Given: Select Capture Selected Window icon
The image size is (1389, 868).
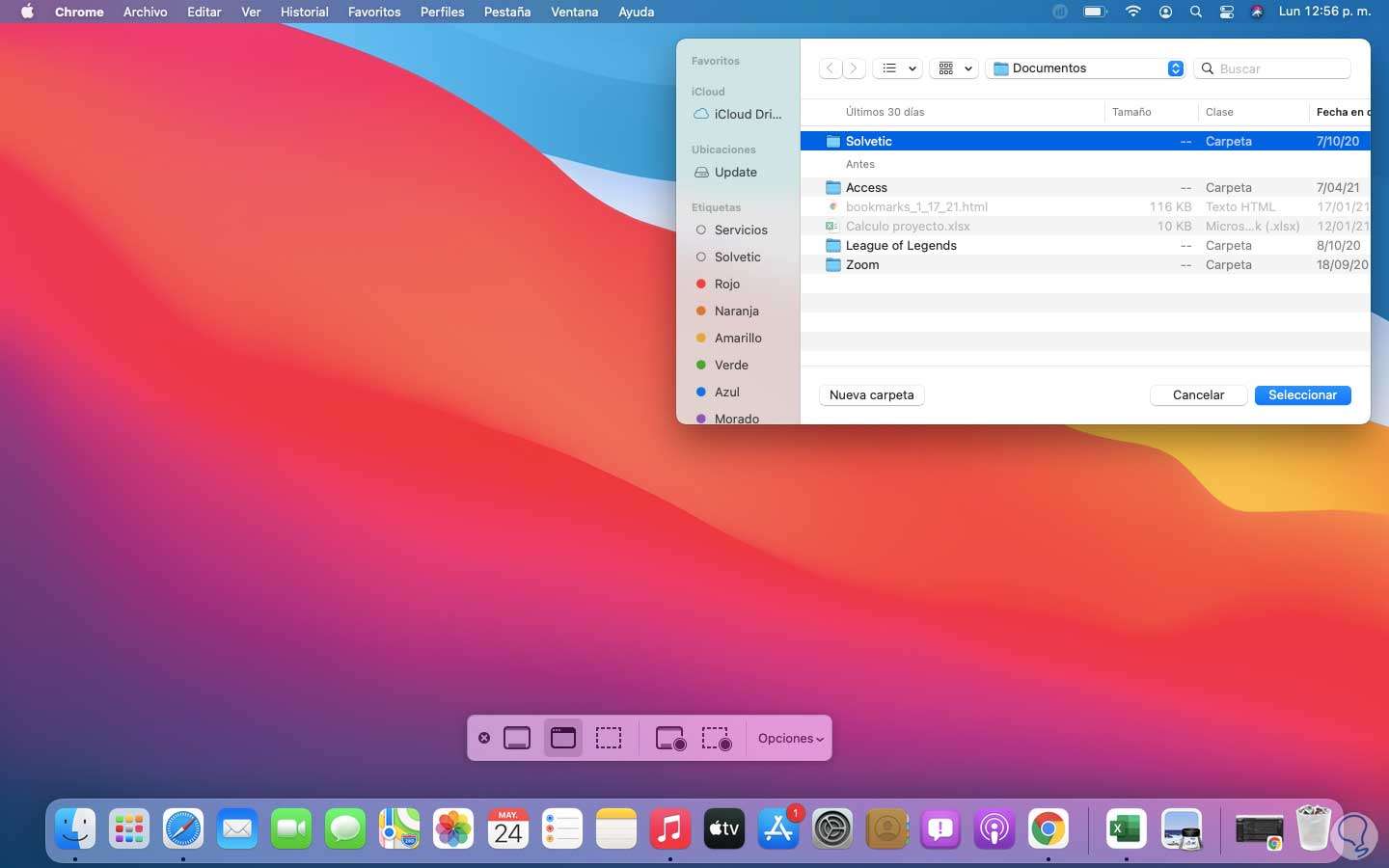Looking at the screenshot, I should pos(563,739).
